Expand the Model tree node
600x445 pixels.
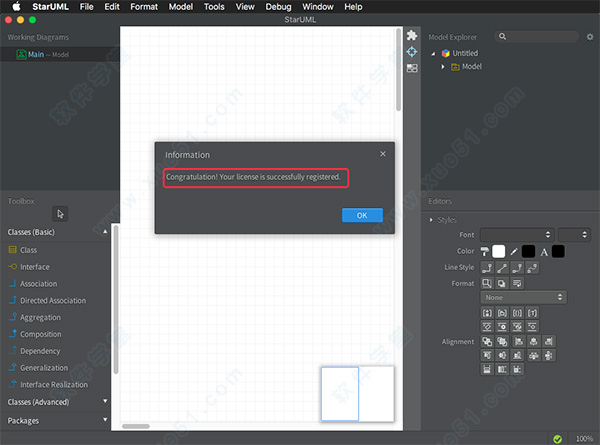(443, 67)
